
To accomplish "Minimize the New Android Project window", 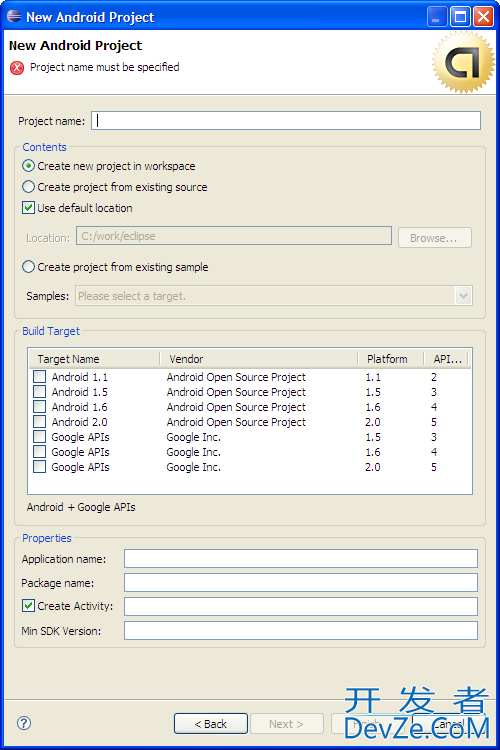I will pos(436,17).
